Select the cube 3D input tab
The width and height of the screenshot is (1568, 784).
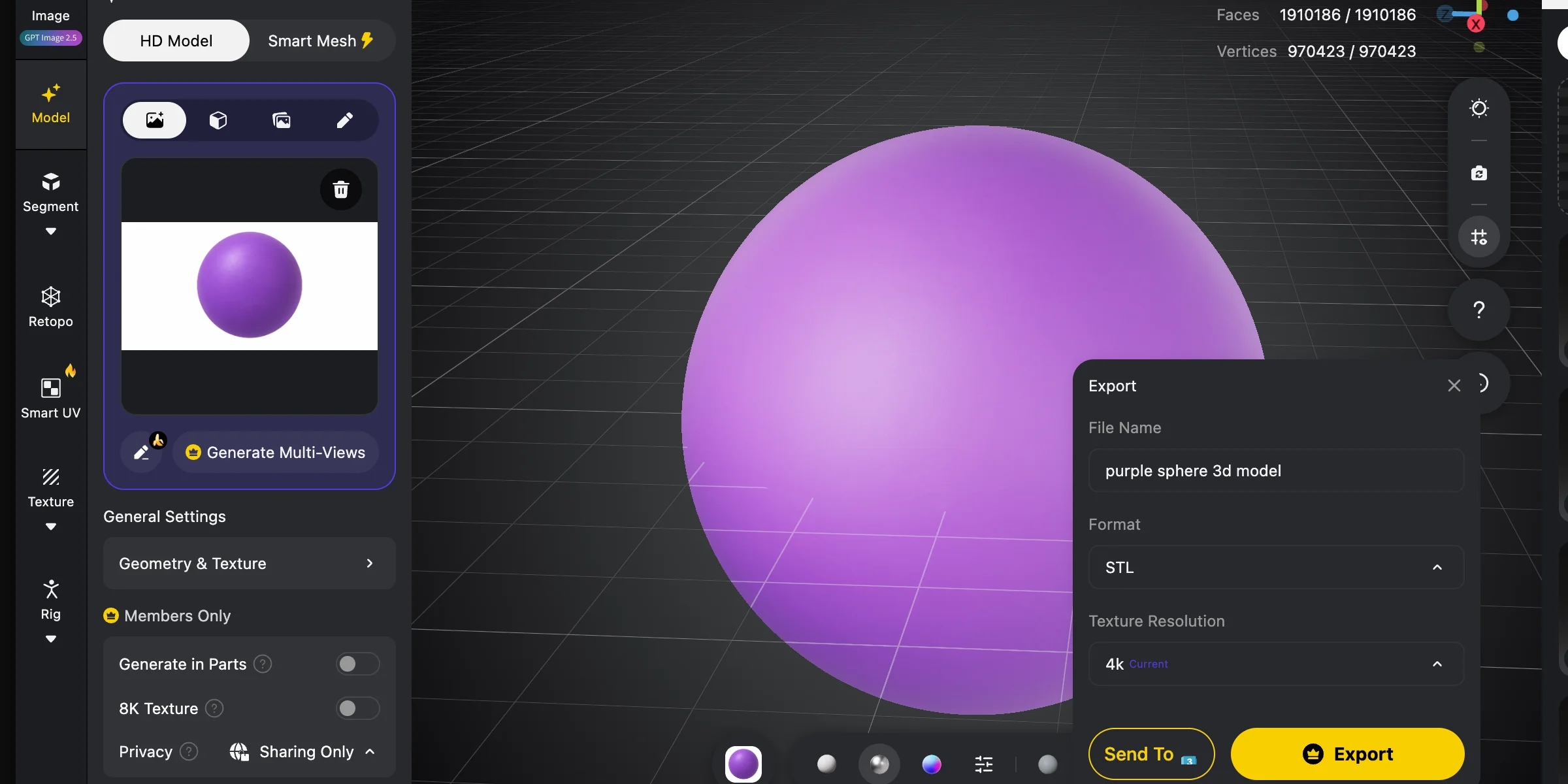(218, 120)
